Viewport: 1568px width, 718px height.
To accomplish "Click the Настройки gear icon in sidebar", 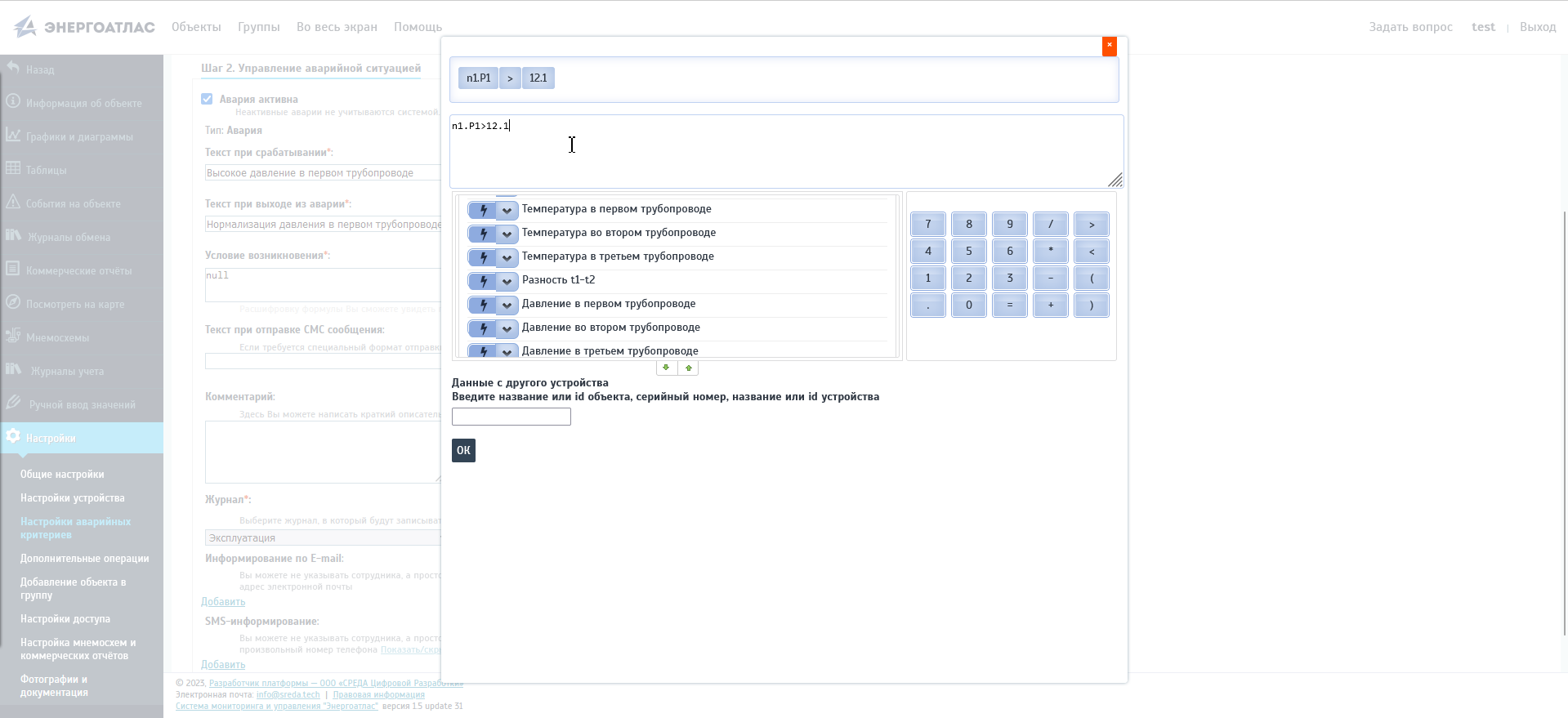I will 13,437.
